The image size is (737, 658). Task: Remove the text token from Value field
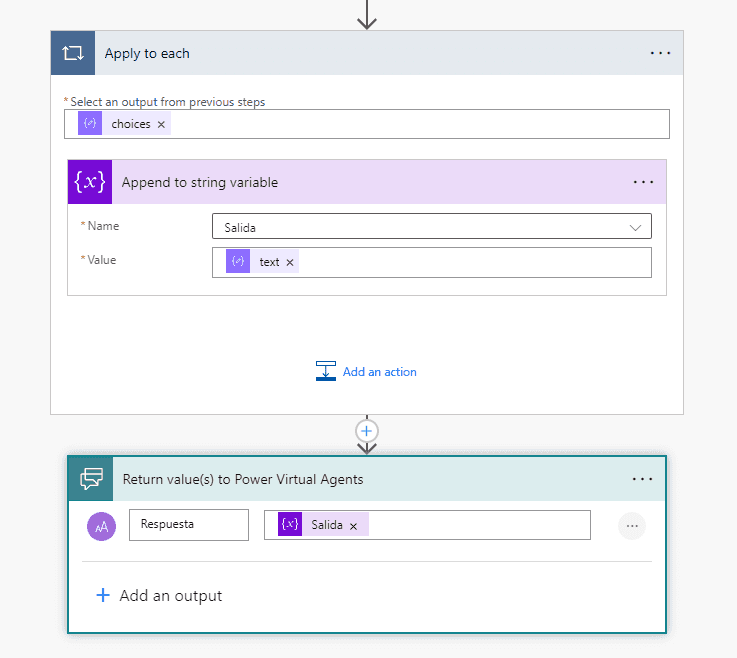tap(290, 263)
